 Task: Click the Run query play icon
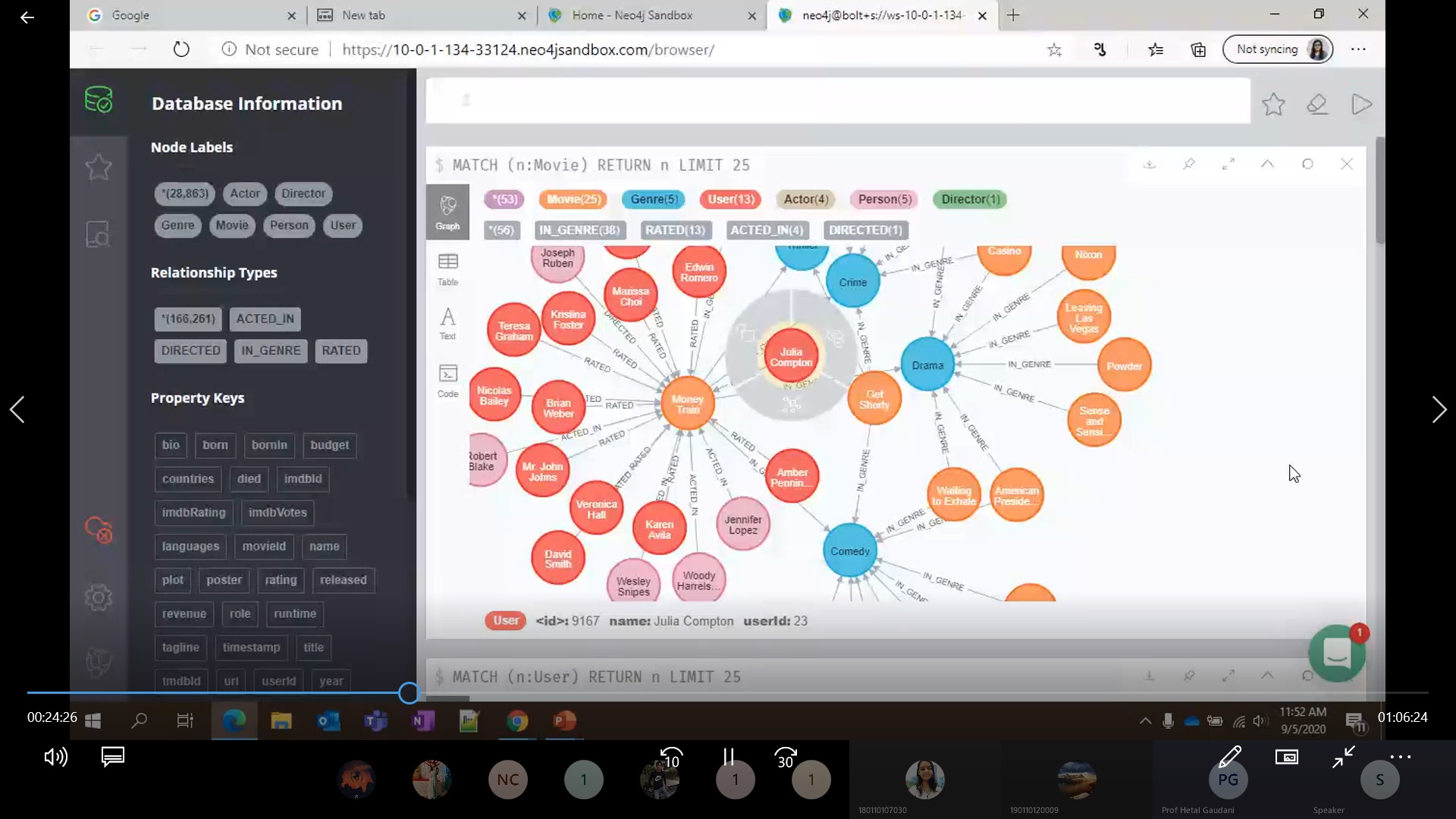(x=1361, y=104)
